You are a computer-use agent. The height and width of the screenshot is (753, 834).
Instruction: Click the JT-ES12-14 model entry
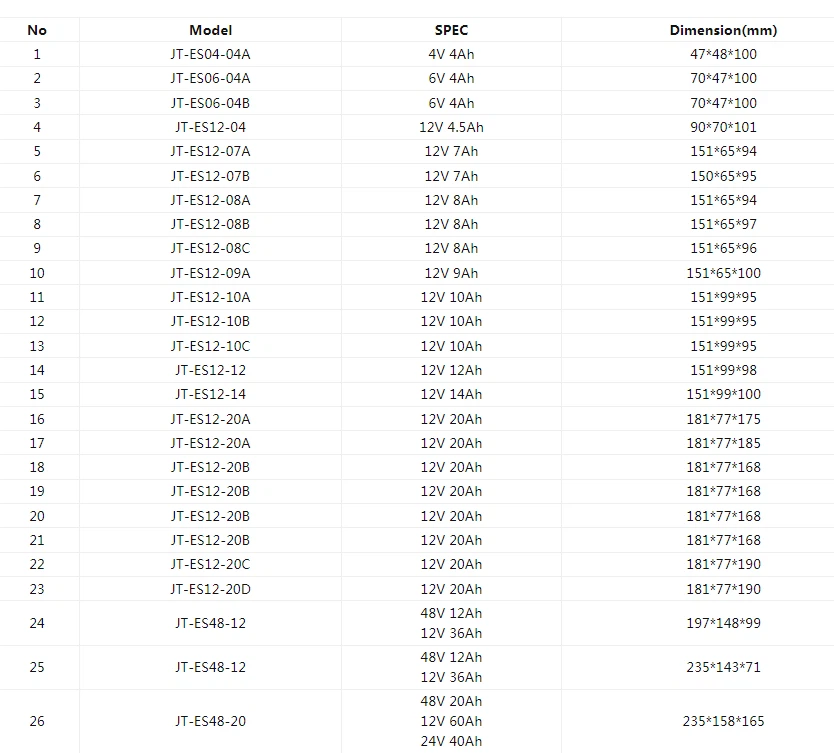click(210, 394)
